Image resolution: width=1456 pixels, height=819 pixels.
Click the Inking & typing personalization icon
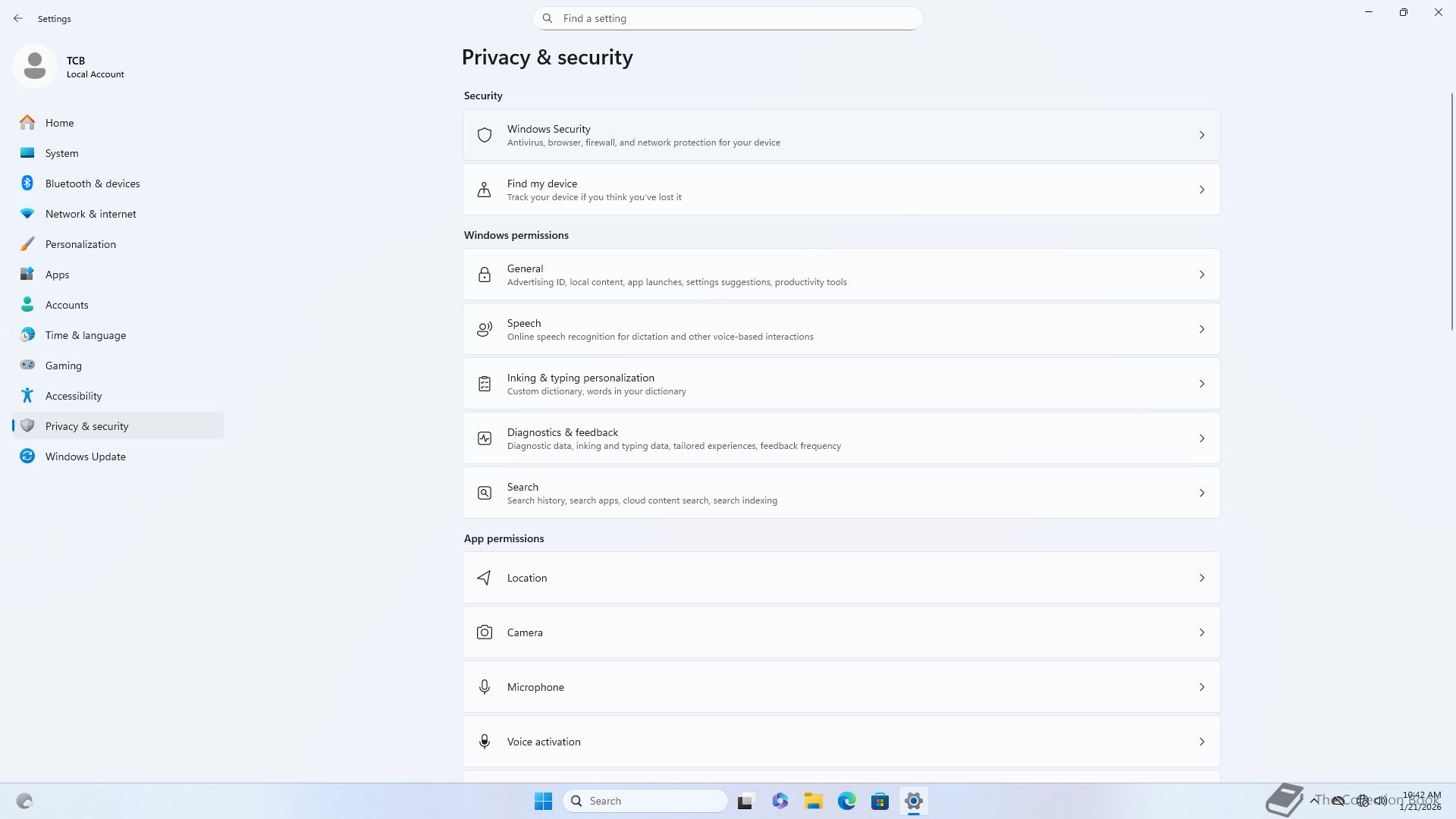(484, 384)
